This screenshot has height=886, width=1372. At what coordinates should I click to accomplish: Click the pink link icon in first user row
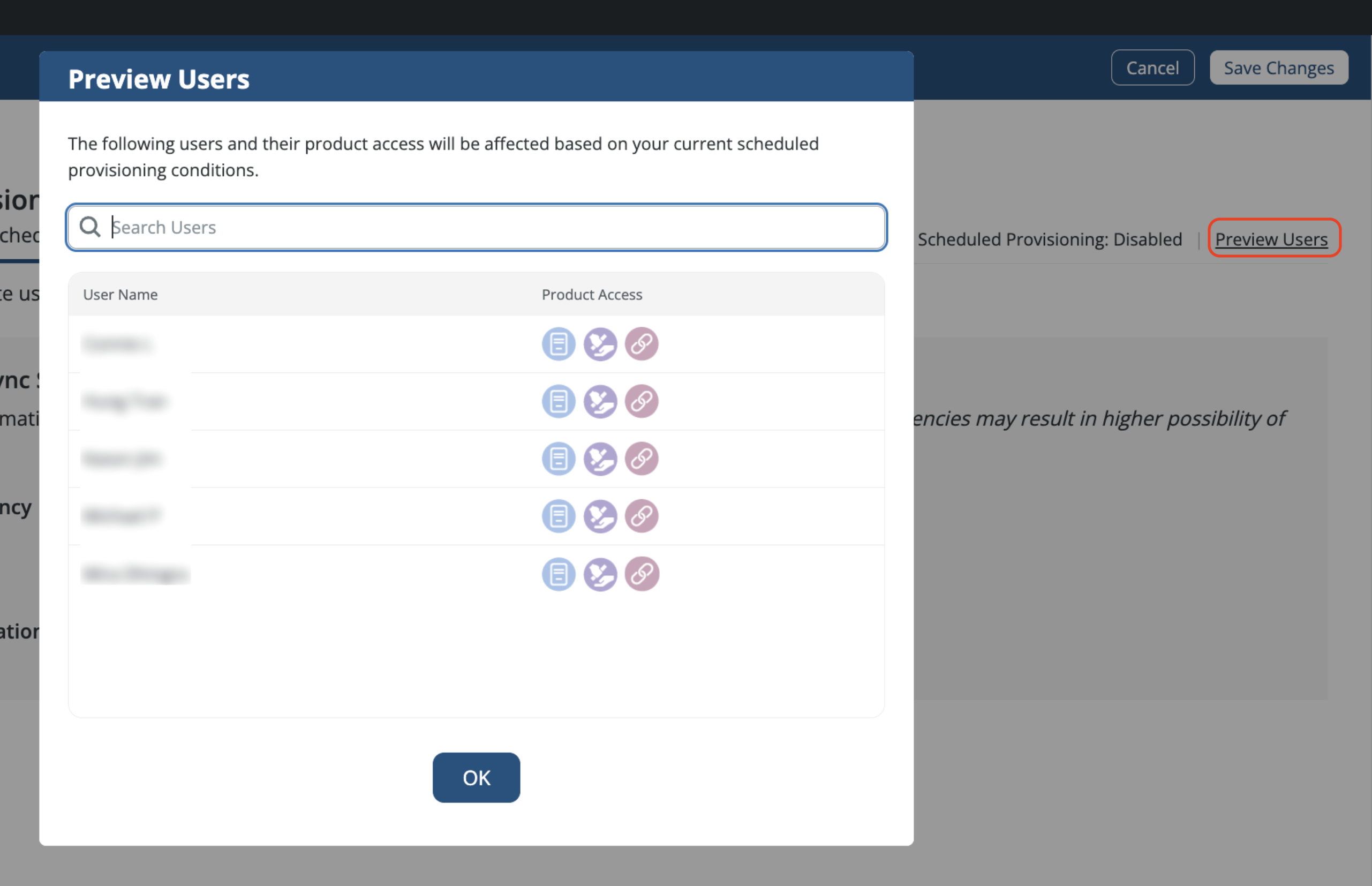coord(641,344)
